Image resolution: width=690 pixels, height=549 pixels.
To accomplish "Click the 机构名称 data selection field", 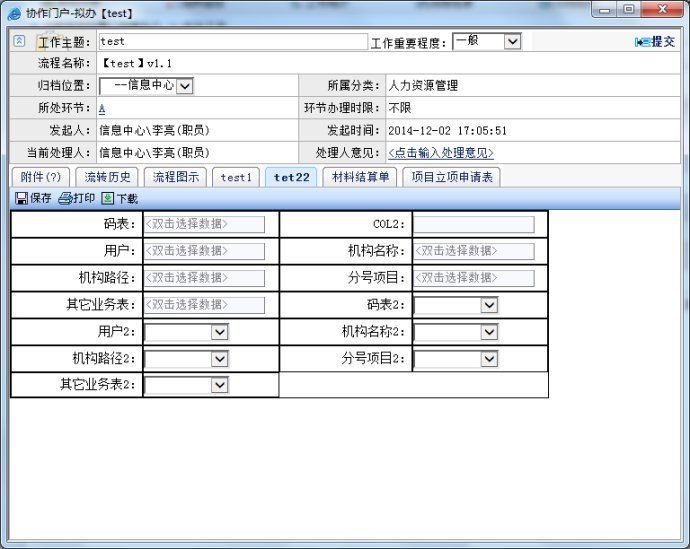I will tap(474, 251).
